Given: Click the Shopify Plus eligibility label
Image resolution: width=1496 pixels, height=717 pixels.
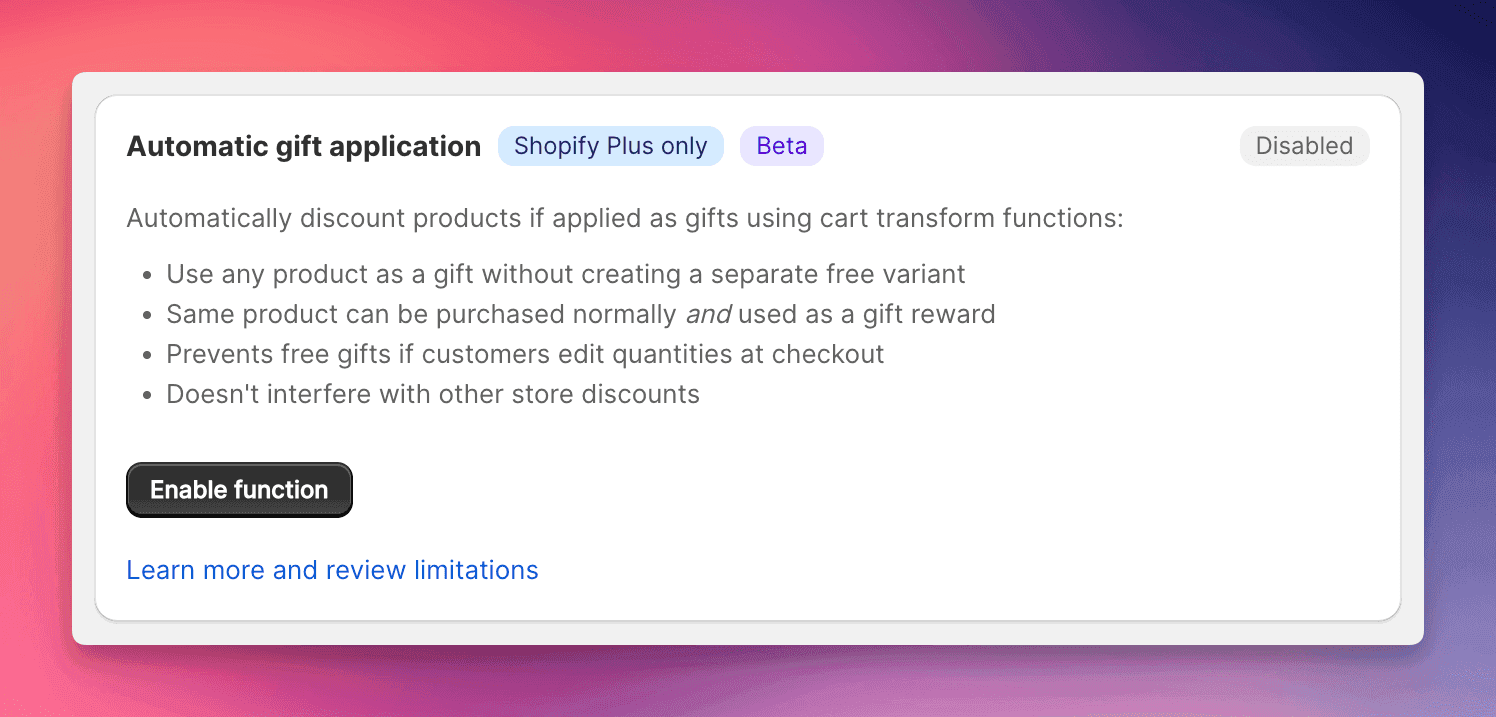Looking at the screenshot, I should [610, 146].
